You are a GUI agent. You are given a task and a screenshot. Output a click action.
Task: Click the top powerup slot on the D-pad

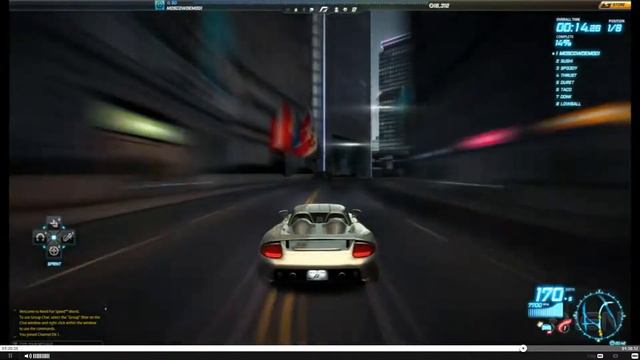[54, 223]
